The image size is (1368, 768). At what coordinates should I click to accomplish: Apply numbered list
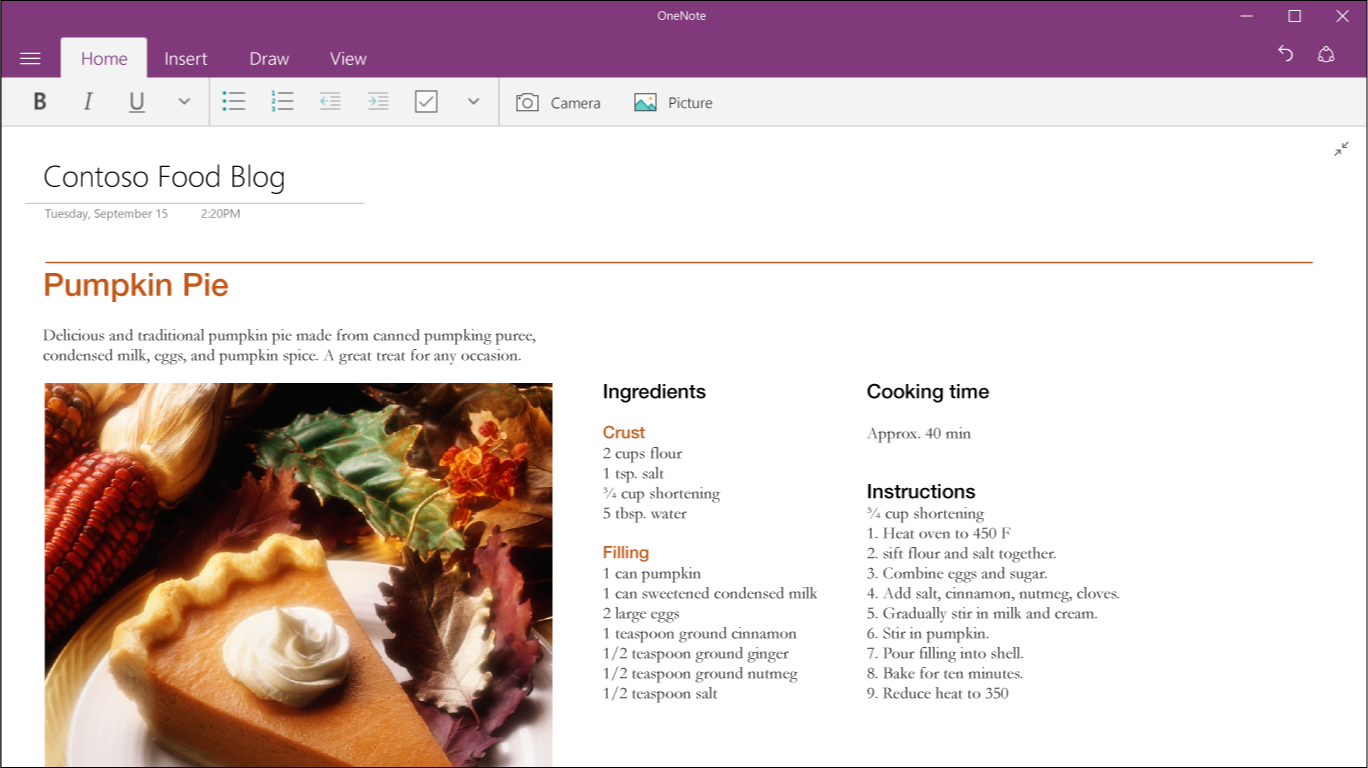coord(282,102)
